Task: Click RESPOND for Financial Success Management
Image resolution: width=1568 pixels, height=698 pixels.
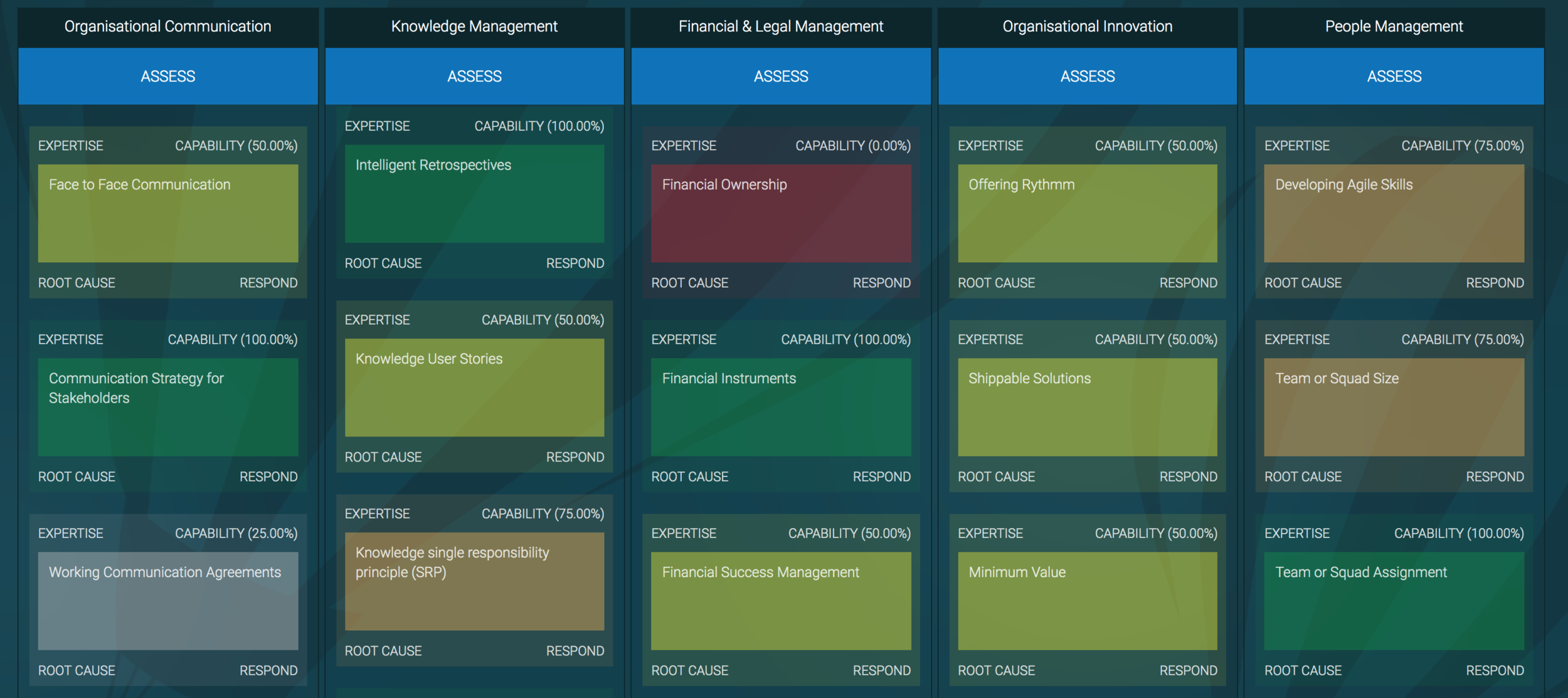Action: pyautogui.click(x=882, y=670)
